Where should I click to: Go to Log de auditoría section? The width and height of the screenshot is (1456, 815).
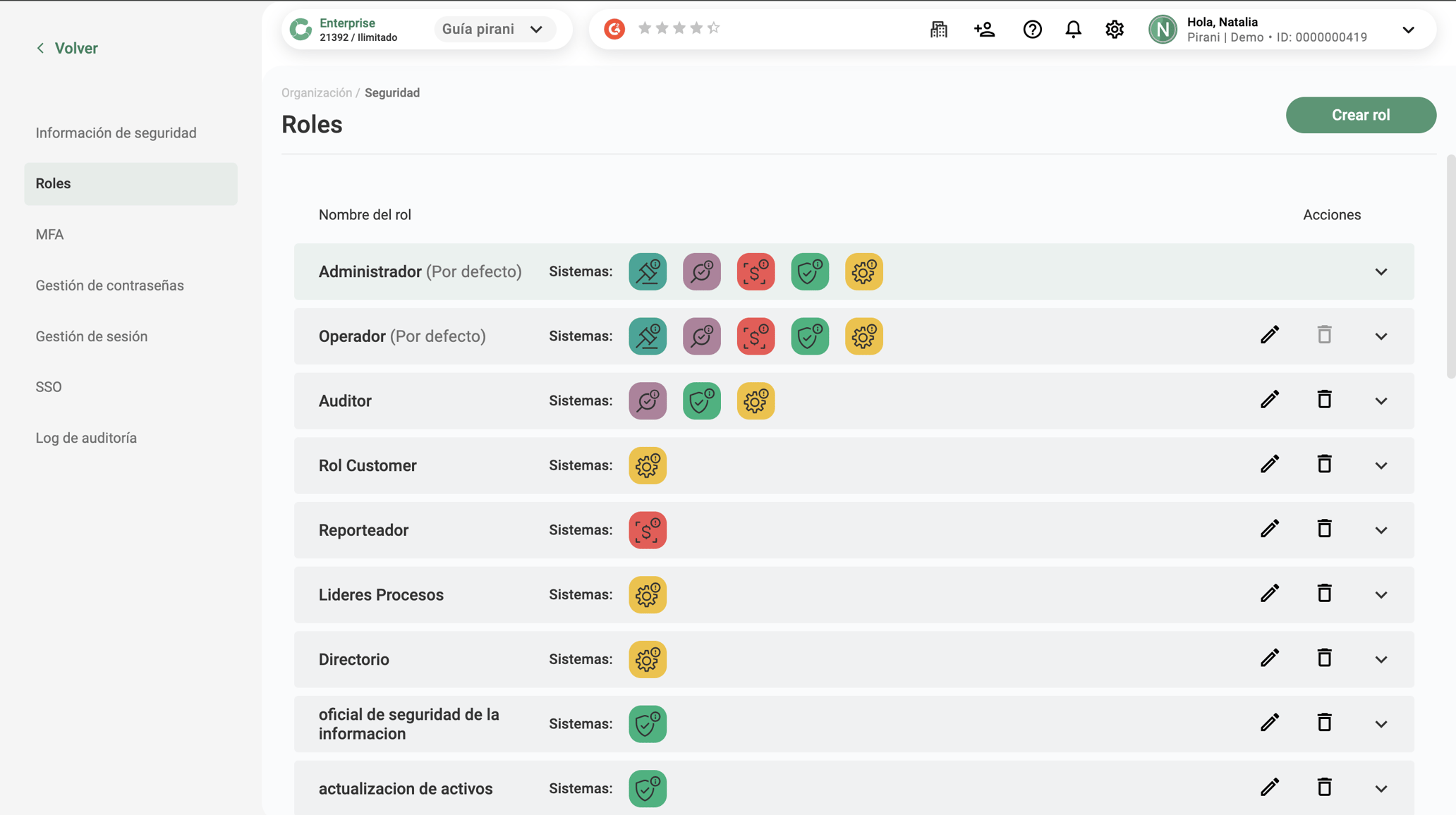[86, 438]
